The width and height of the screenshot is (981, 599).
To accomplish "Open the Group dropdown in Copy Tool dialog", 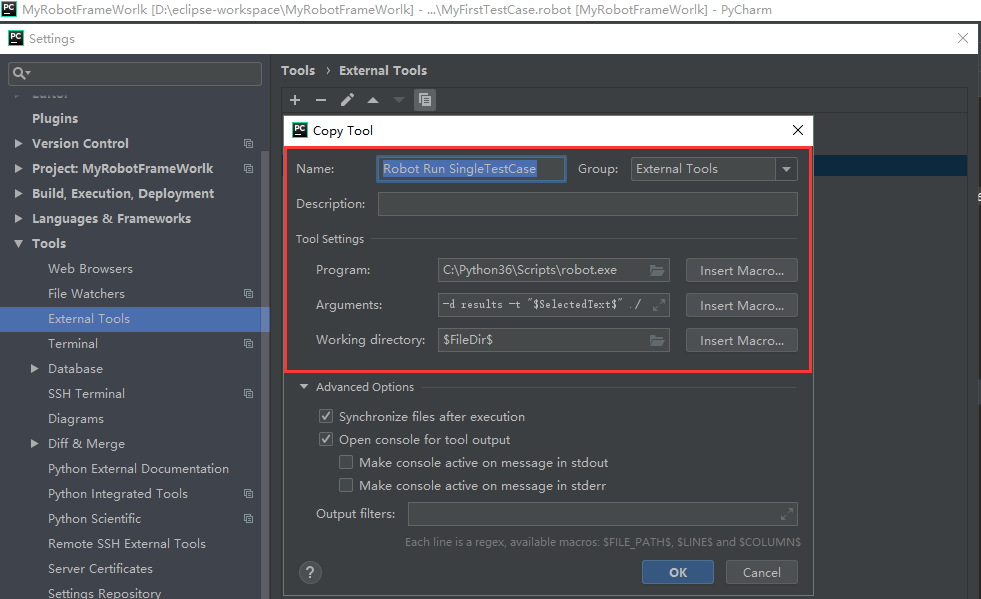I will tap(787, 168).
